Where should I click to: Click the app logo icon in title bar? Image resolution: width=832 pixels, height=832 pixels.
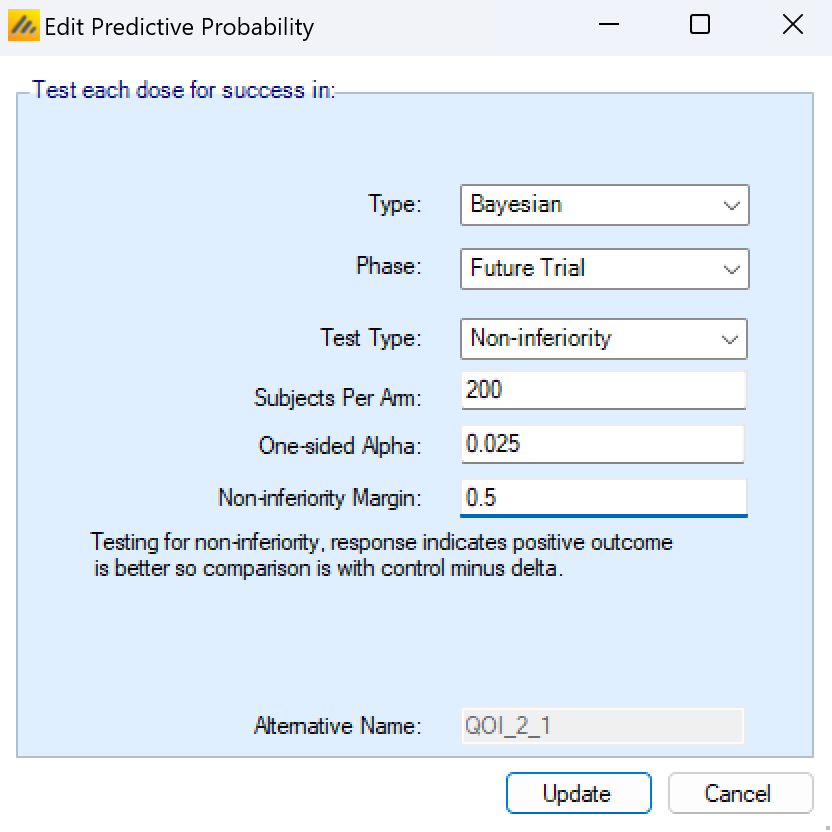tap(24, 26)
